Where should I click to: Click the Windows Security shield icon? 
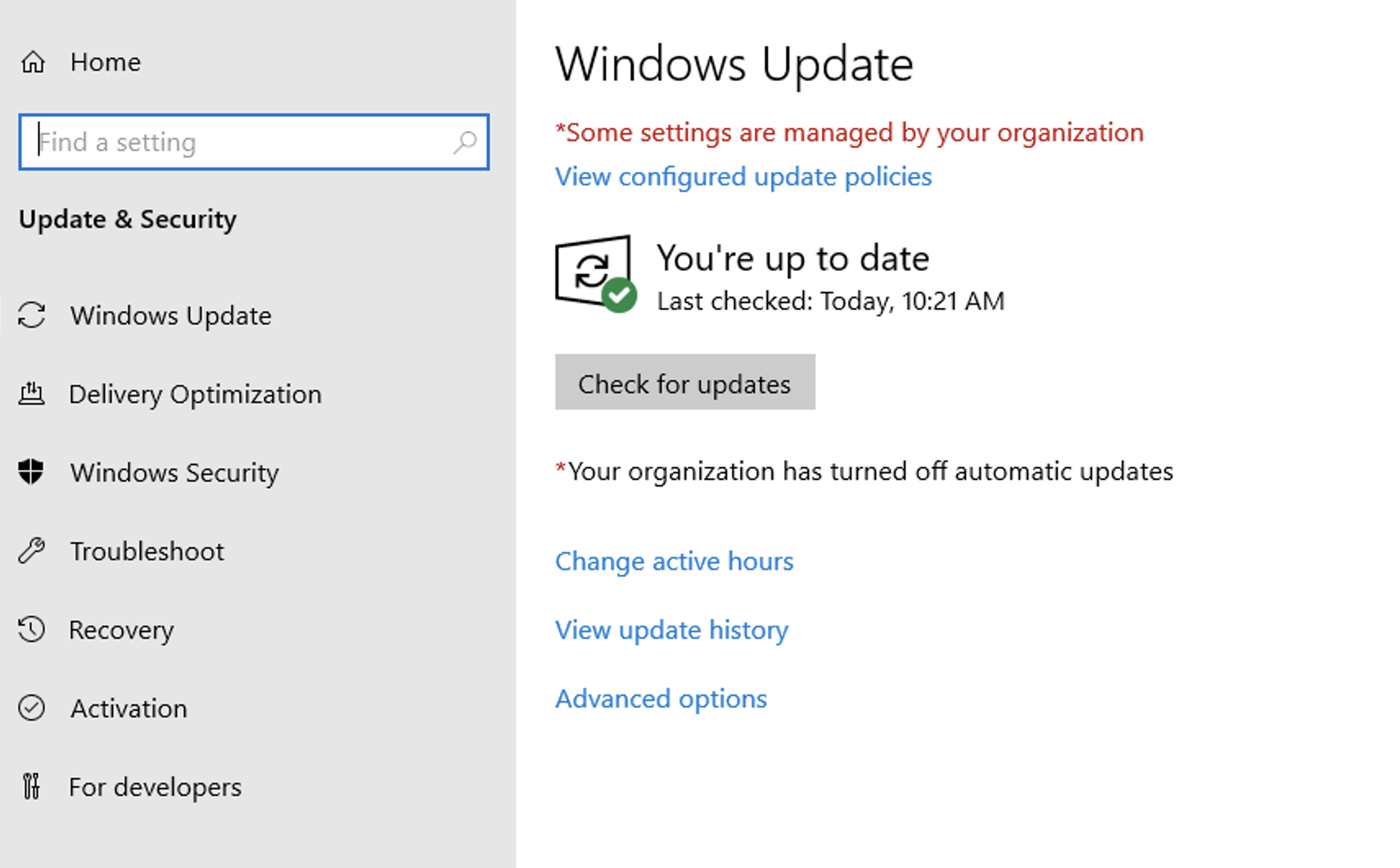[31, 472]
